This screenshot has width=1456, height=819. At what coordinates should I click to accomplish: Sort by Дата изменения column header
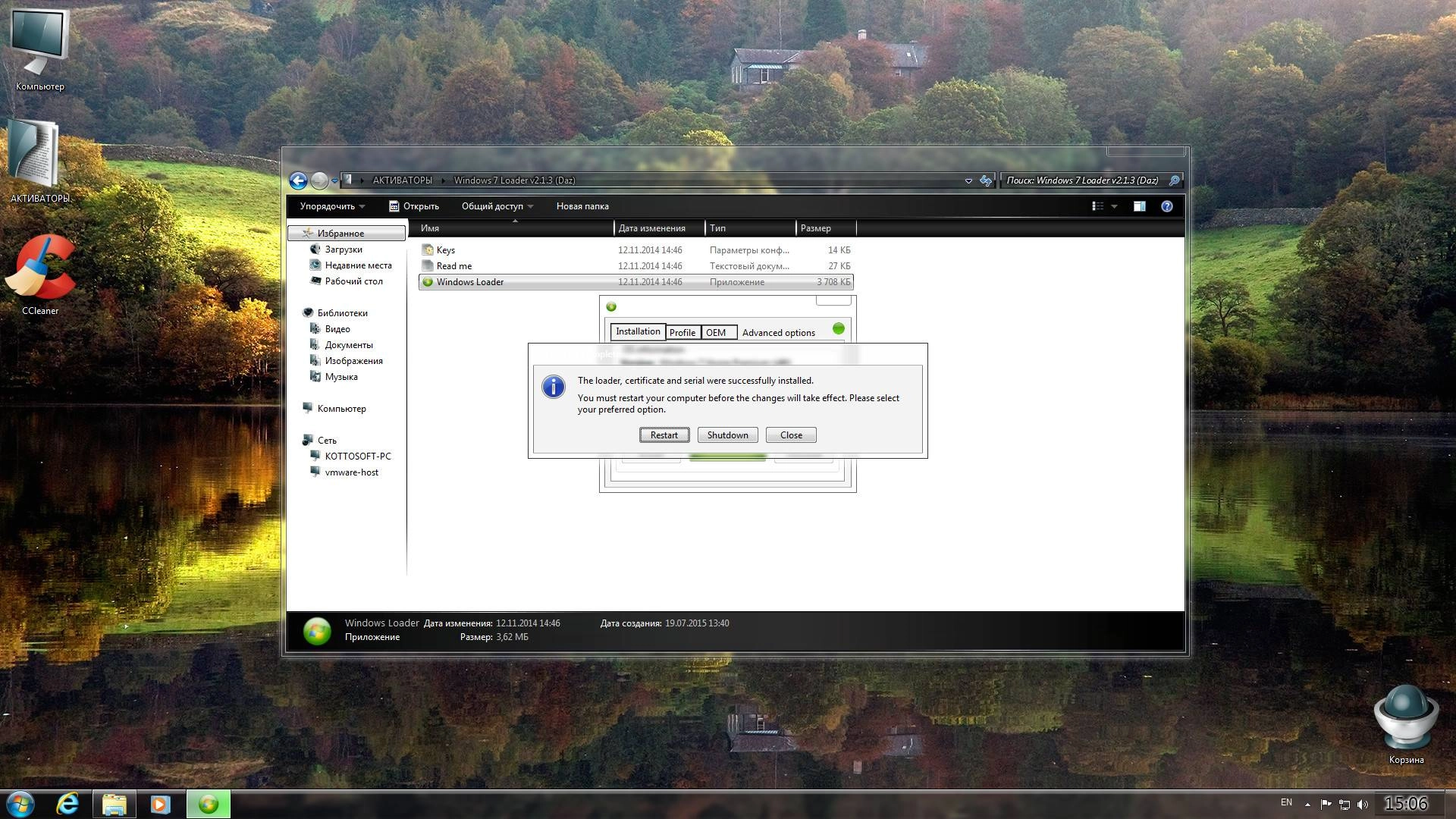659,228
